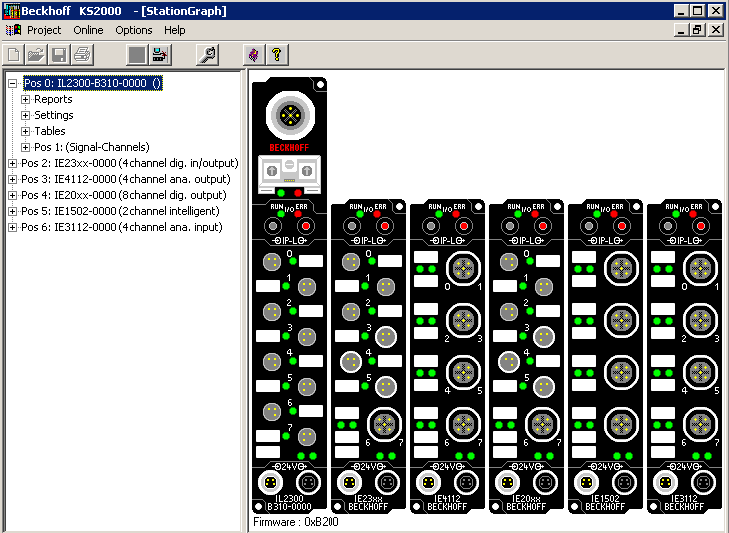Select Pos 2: IE23xx-0000 4 channel dig. in/output
This screenshot has height=533, width=729.
tap(130, 163)
